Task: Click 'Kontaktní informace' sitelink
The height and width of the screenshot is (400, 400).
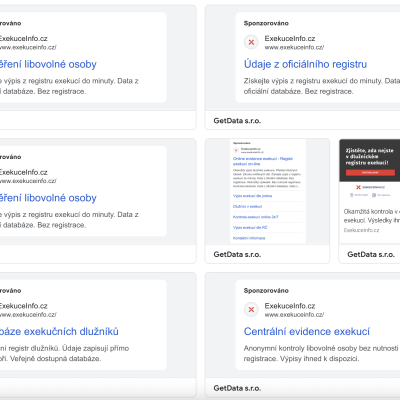Action: pyautogui.click(x=249, y=238)
